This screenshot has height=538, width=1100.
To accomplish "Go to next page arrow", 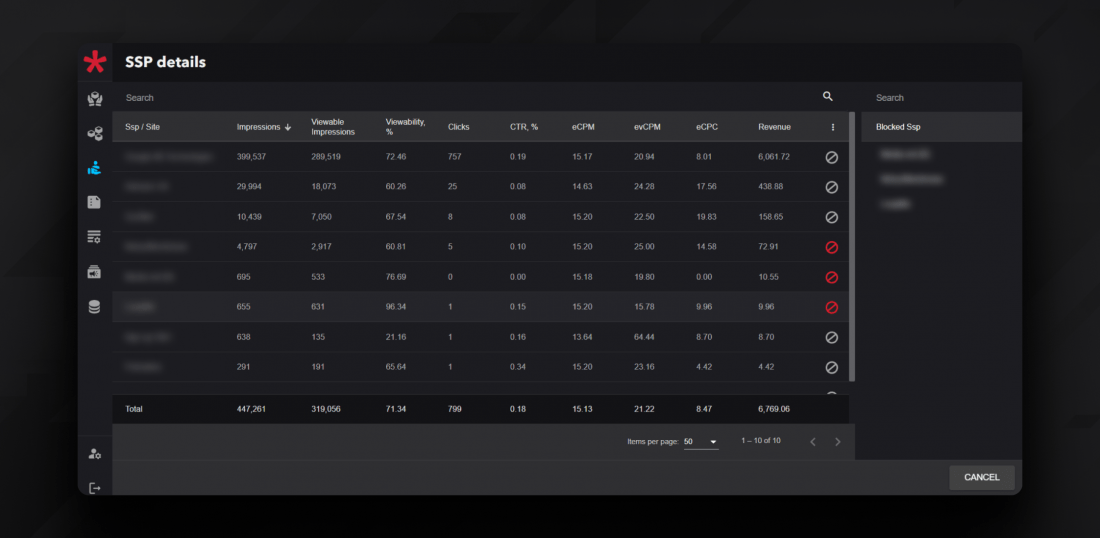I will [x=838, y=442].
